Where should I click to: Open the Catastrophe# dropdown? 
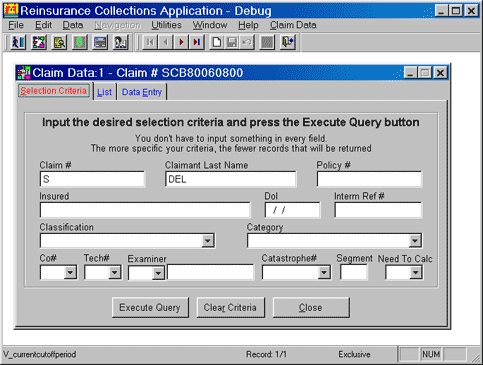click(x=324, y=273)
